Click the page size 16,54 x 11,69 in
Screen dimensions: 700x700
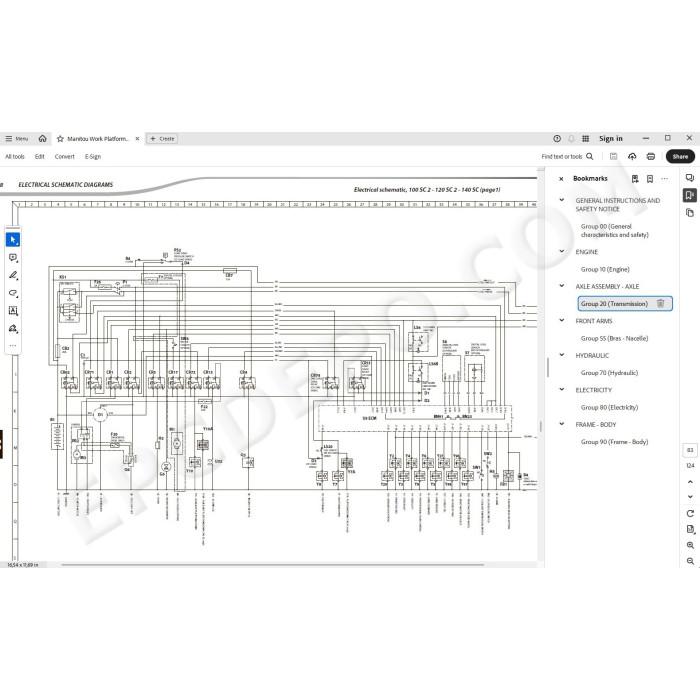point(23,565)
